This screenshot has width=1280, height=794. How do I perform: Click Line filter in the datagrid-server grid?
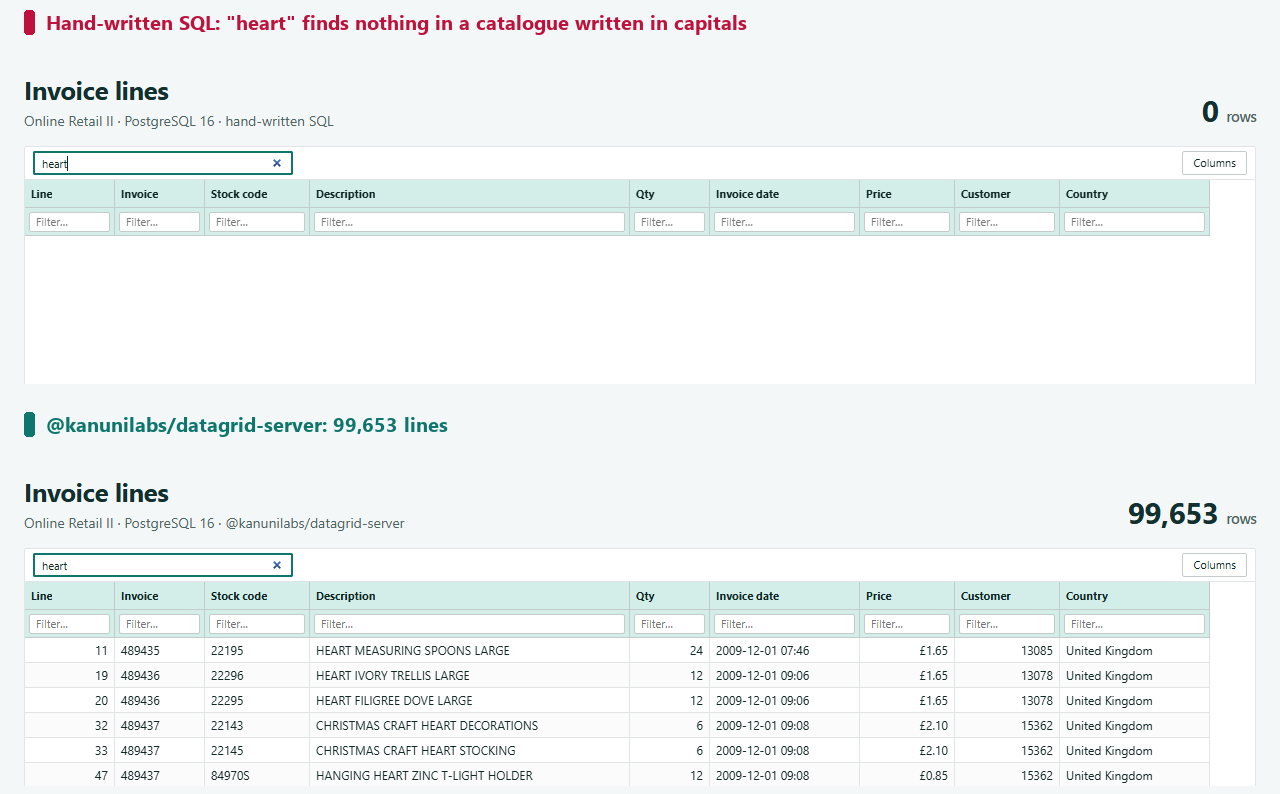pos(70,624)
